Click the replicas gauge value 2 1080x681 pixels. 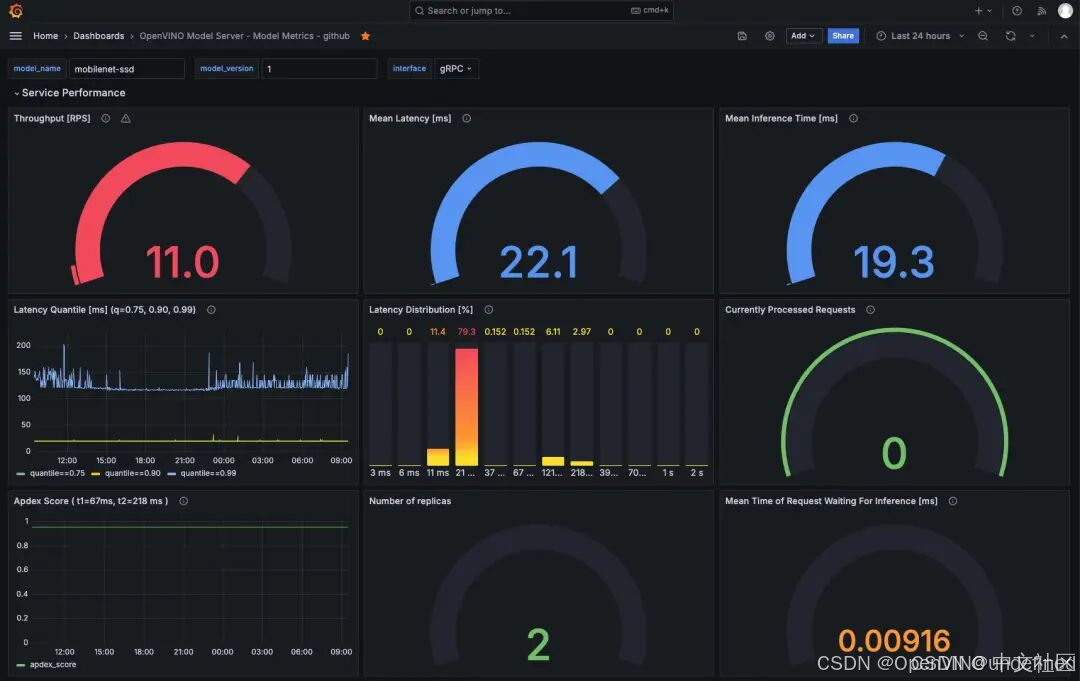pyautogui.click(x=539, y=645)
